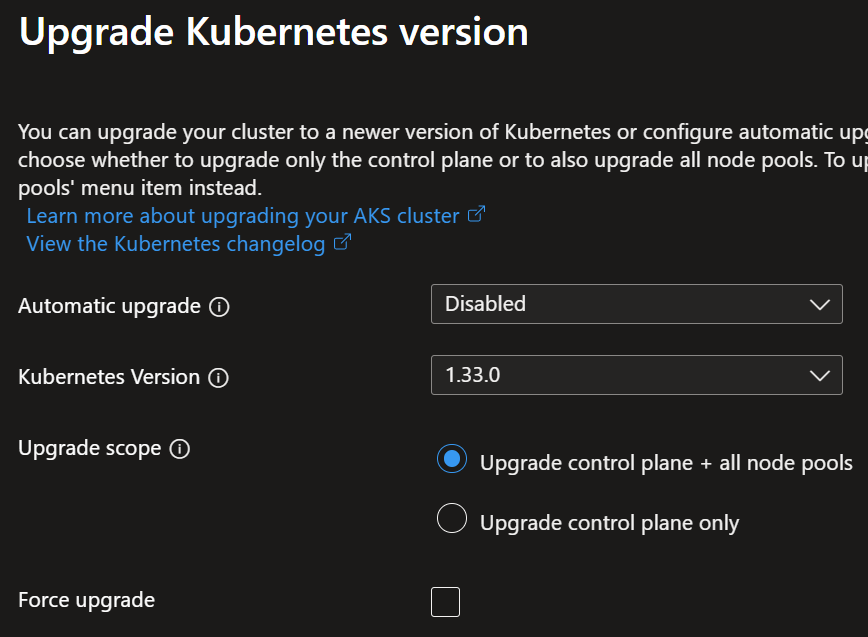
Task: Open 'View the Kubernetes changelog' link
Action: tap(176, 244)
